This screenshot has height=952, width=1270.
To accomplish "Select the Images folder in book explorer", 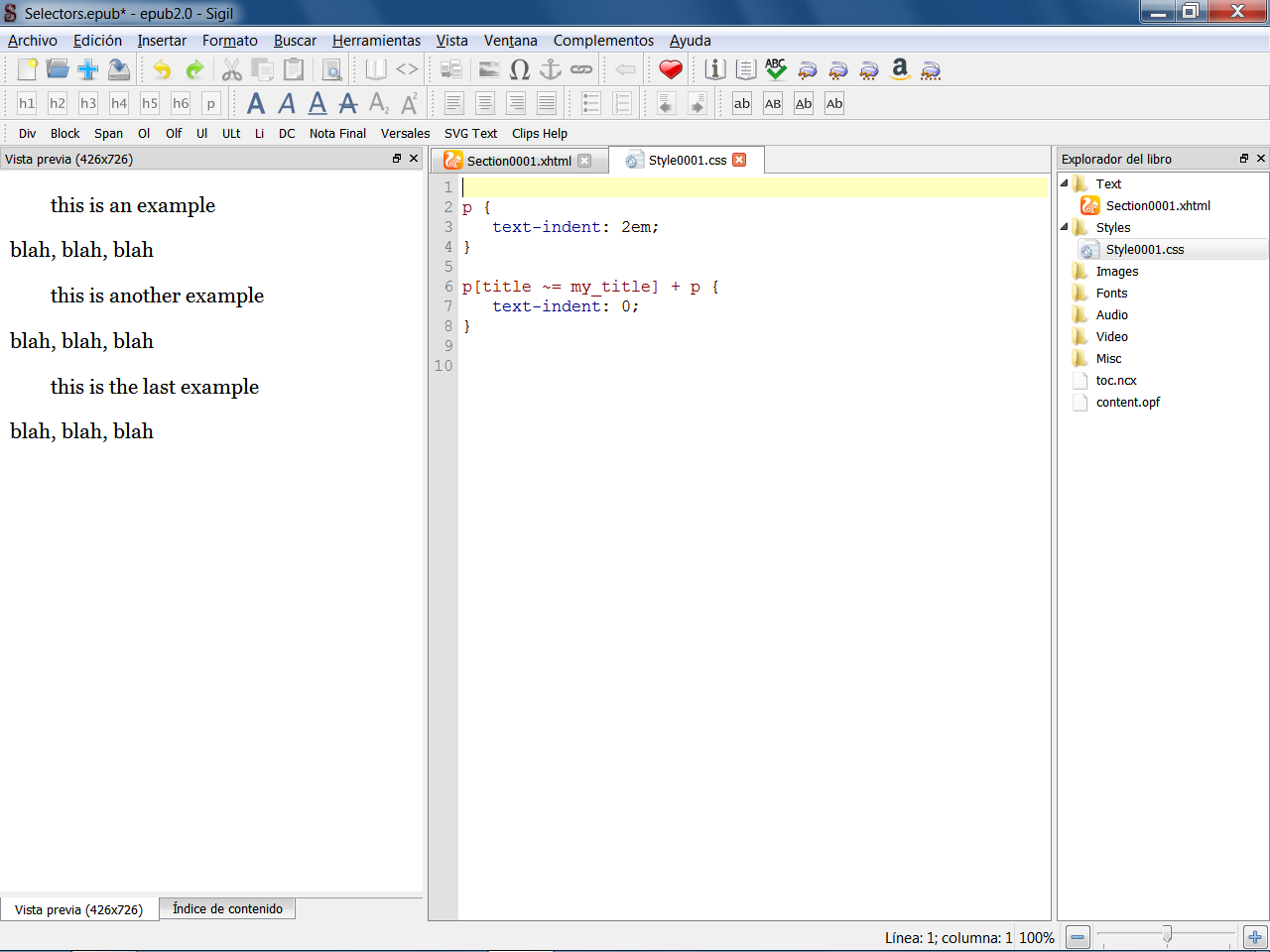I will pyautogui.click(x=1116, y=271).
